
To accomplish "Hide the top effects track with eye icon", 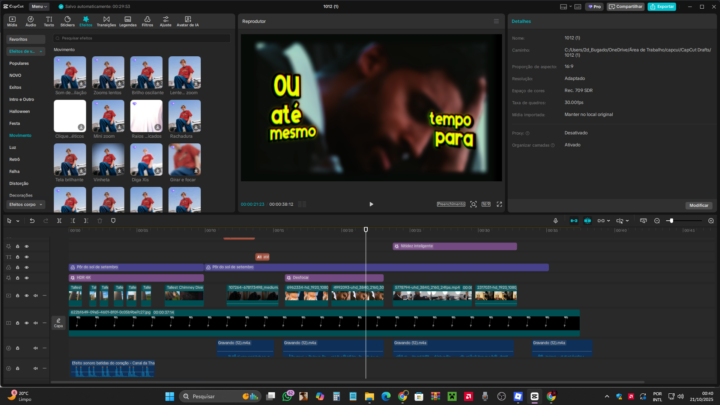I will pyautogui.click(x=27, y=246).
